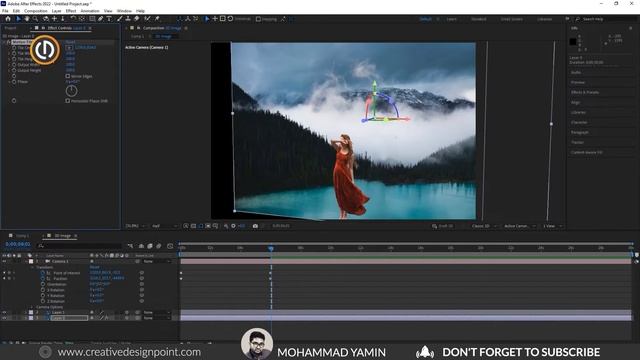Click Reset next to Transform in timeline
The height and width of the screenshot is (360, 640).
[94, 267]
